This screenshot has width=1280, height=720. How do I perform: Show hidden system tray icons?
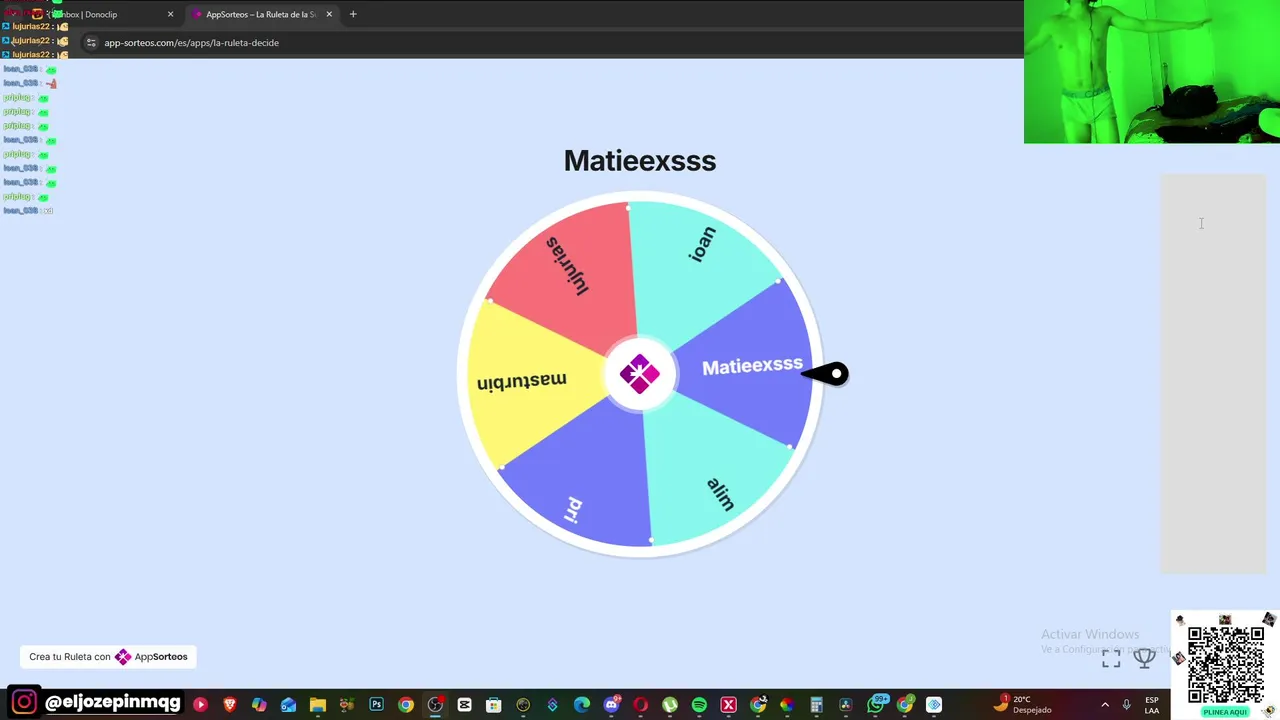pos(1105,705)
